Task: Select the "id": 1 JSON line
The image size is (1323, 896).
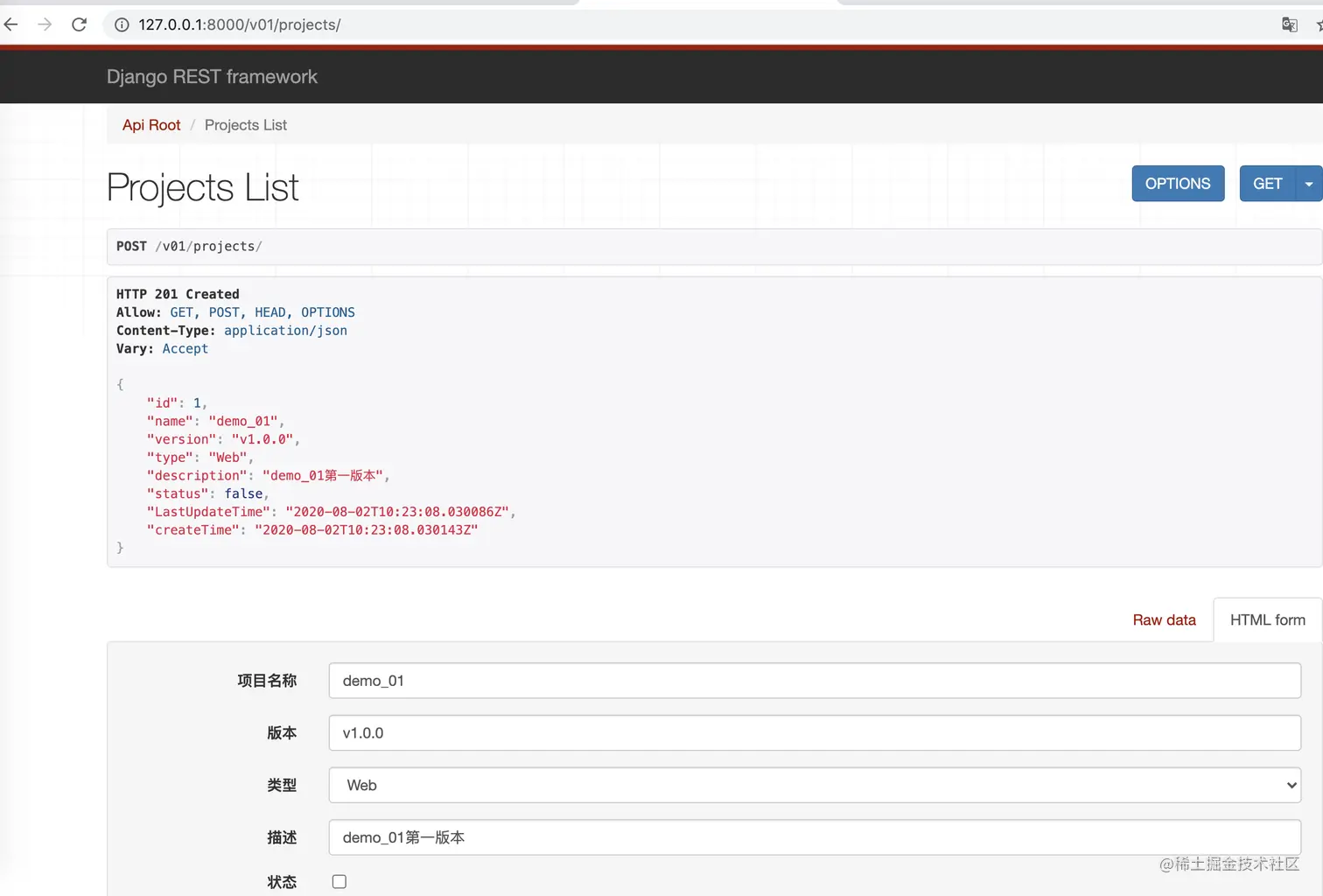Action: pyautogui.click(x=177, y=403)
